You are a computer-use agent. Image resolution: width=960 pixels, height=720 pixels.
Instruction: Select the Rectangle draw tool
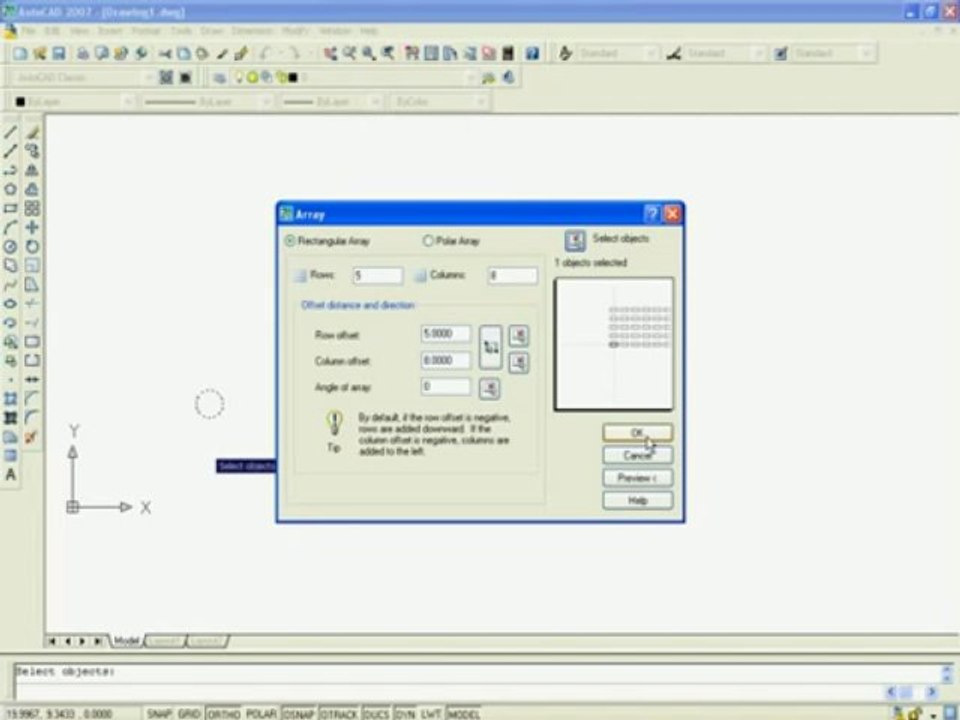10,208
